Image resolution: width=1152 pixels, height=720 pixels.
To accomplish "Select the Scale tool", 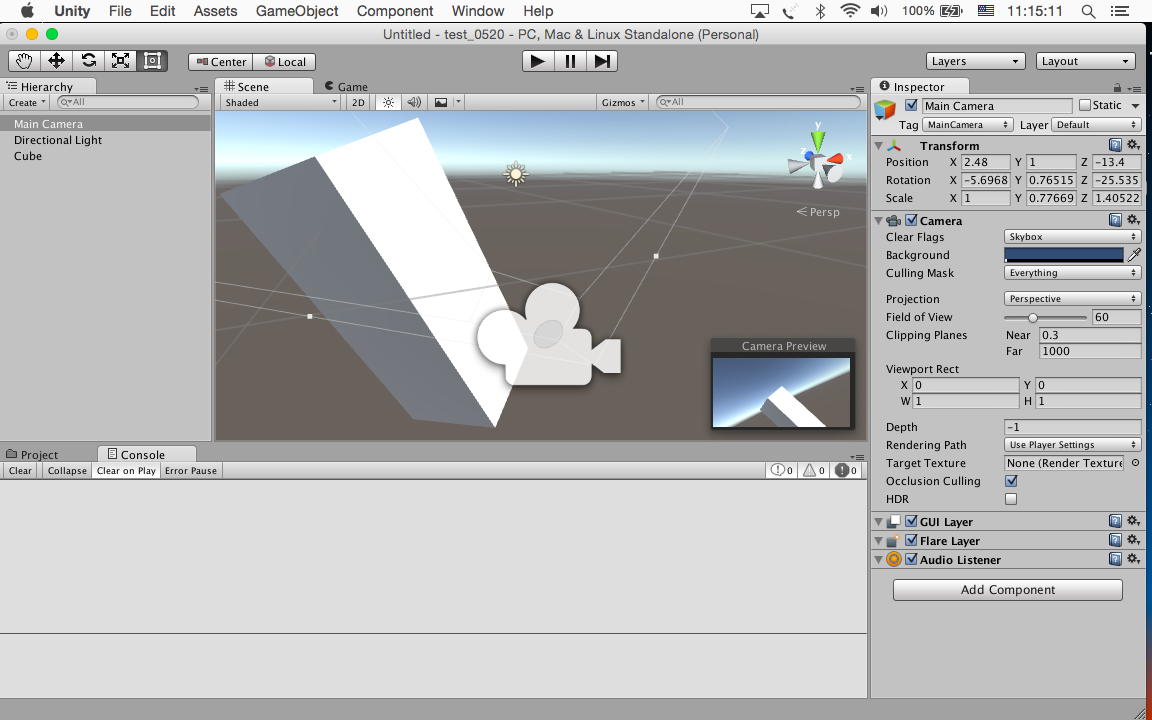I will click(x=120, y=61).
